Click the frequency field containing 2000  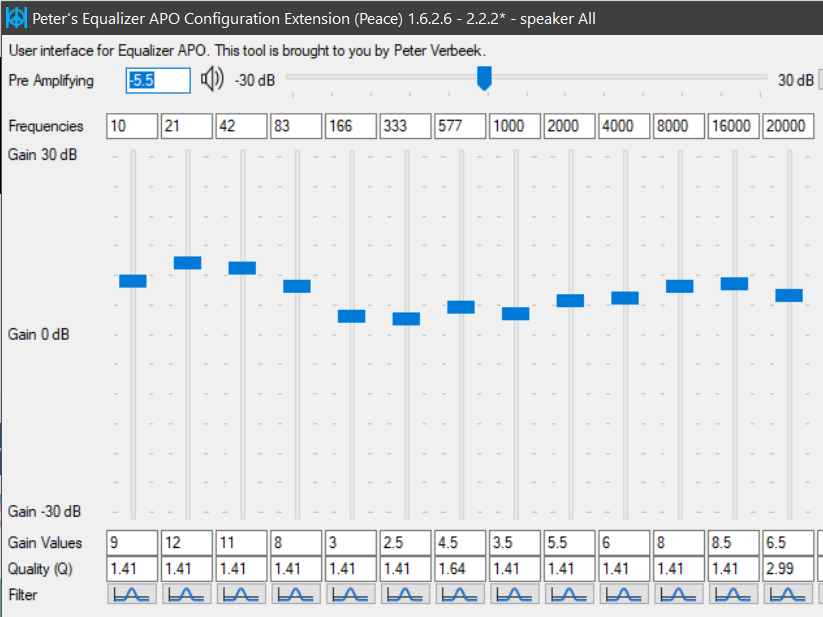(568, 126)
